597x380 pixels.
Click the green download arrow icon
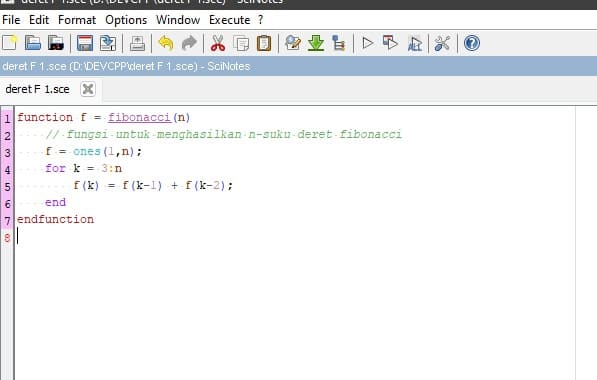click(x=316, y=43)
